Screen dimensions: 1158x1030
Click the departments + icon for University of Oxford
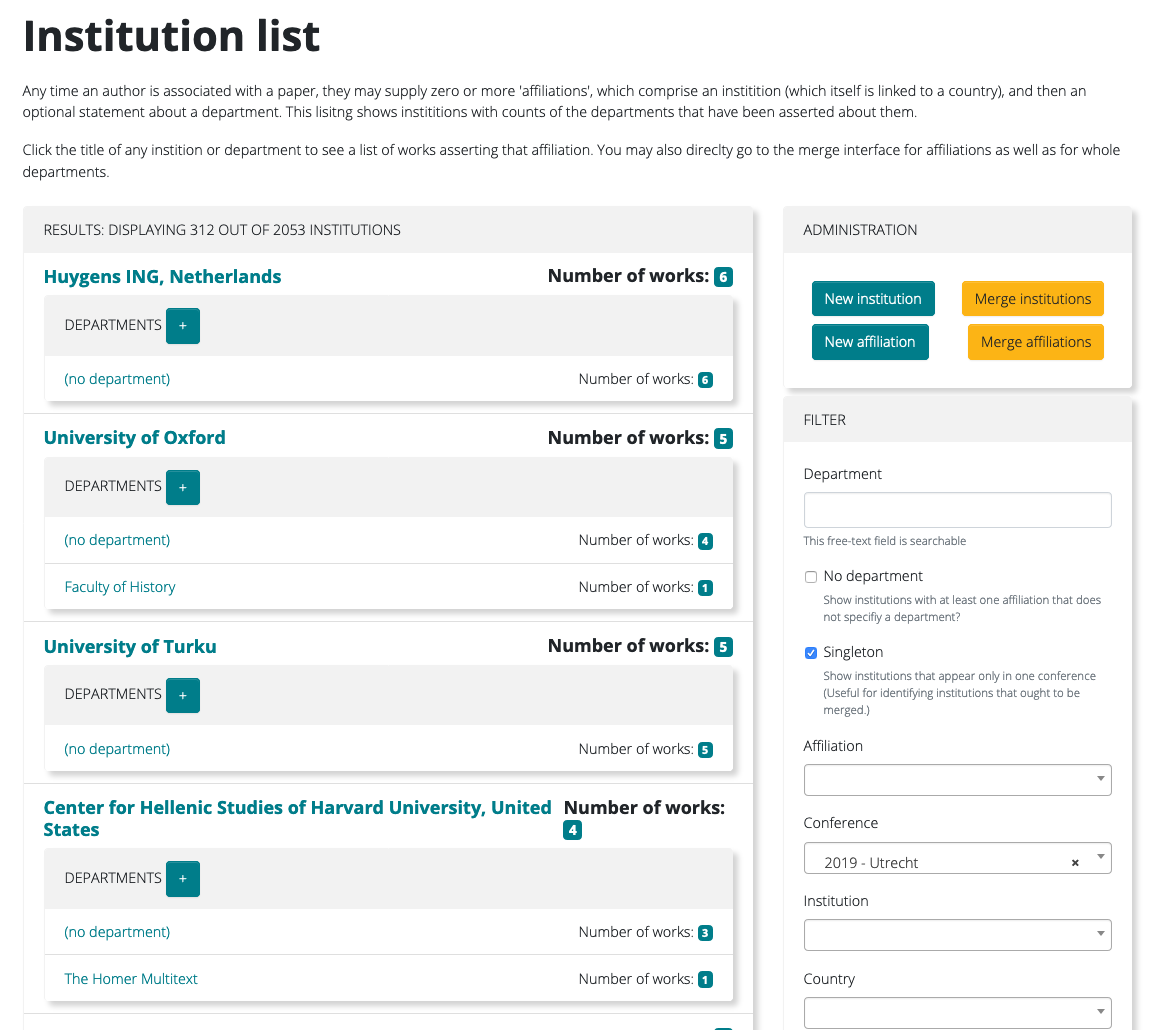[183, 487]
